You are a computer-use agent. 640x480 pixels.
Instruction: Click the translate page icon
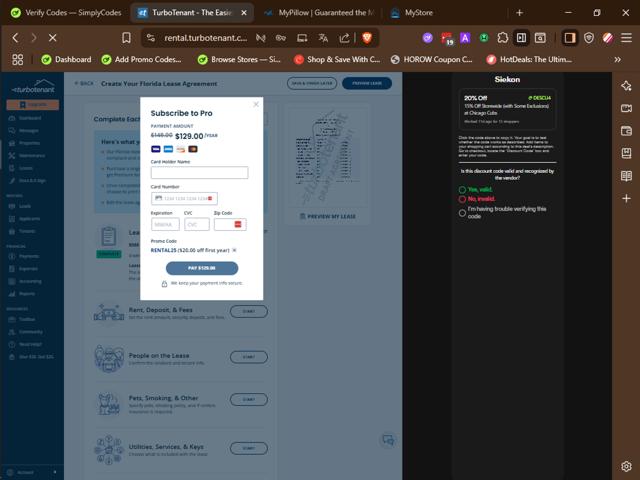coord(323,38)
